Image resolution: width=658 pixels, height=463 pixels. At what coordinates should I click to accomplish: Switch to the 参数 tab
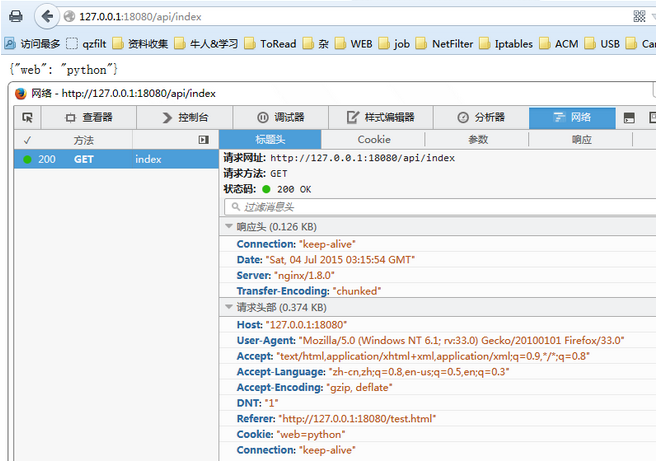[478, 140]
